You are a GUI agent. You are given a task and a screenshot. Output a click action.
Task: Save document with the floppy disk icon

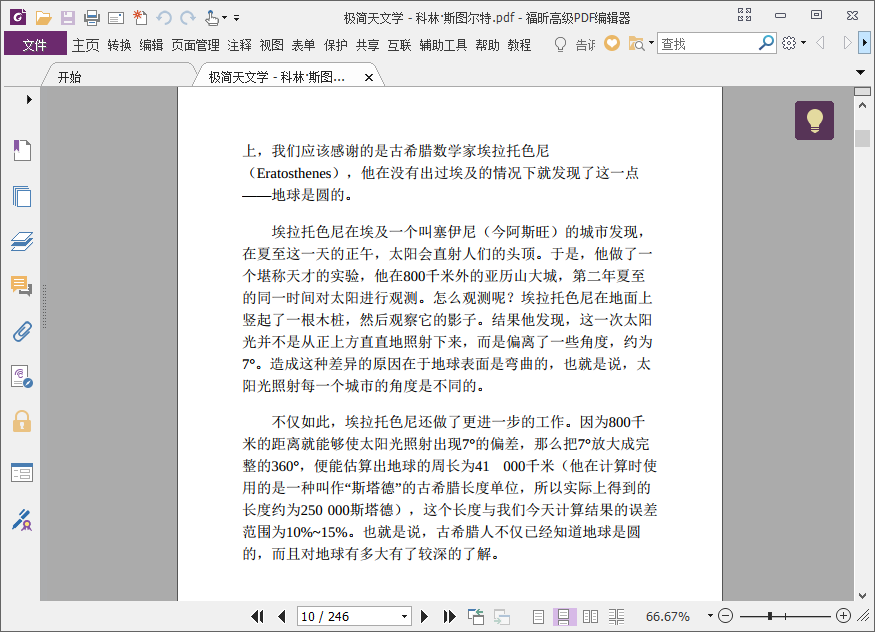68,18
